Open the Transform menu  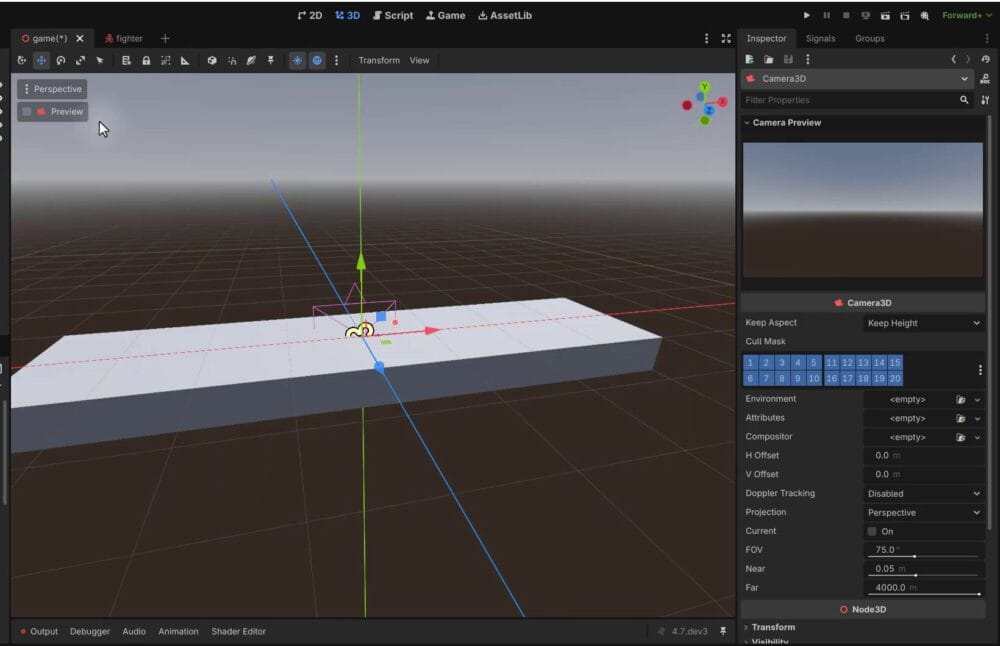379,61
